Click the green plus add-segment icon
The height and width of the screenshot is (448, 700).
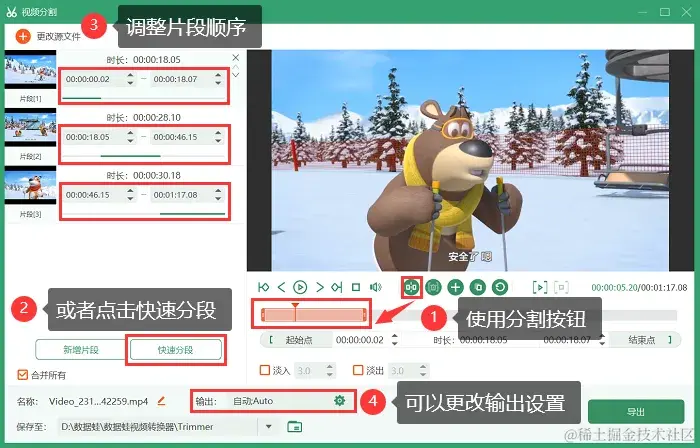tap(455, 287)
